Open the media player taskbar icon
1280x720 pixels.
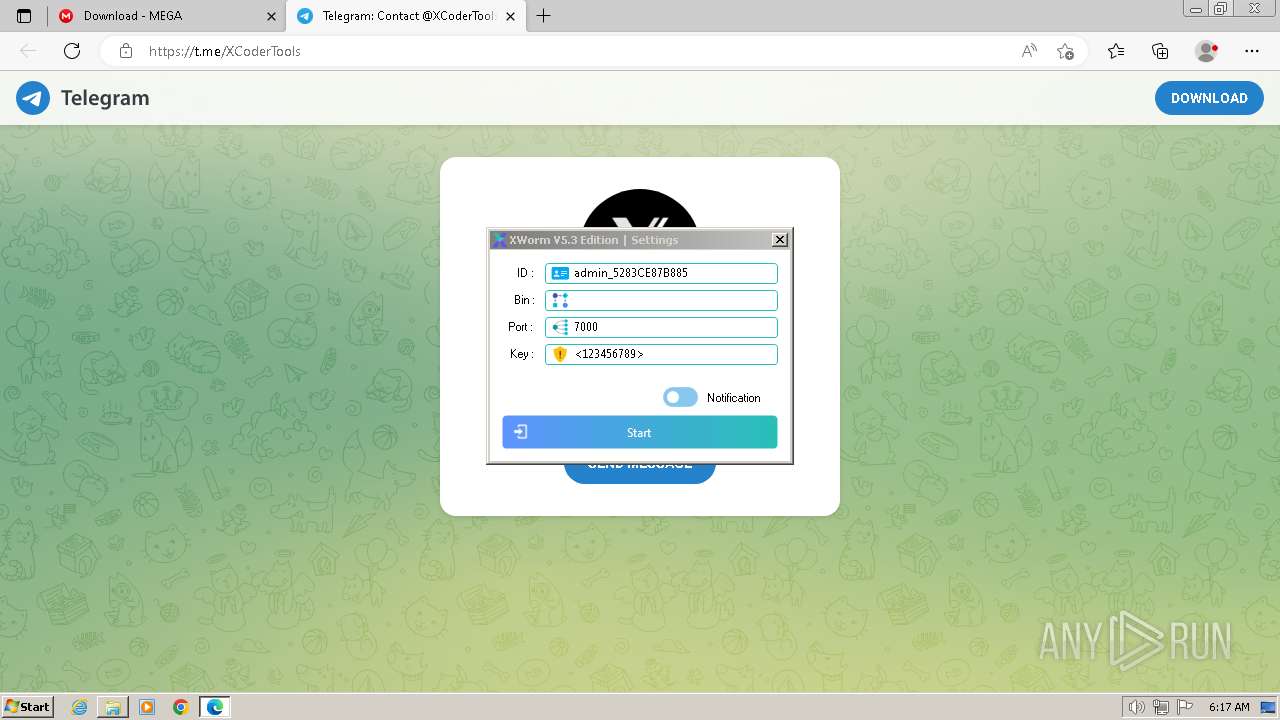[147, 707]
